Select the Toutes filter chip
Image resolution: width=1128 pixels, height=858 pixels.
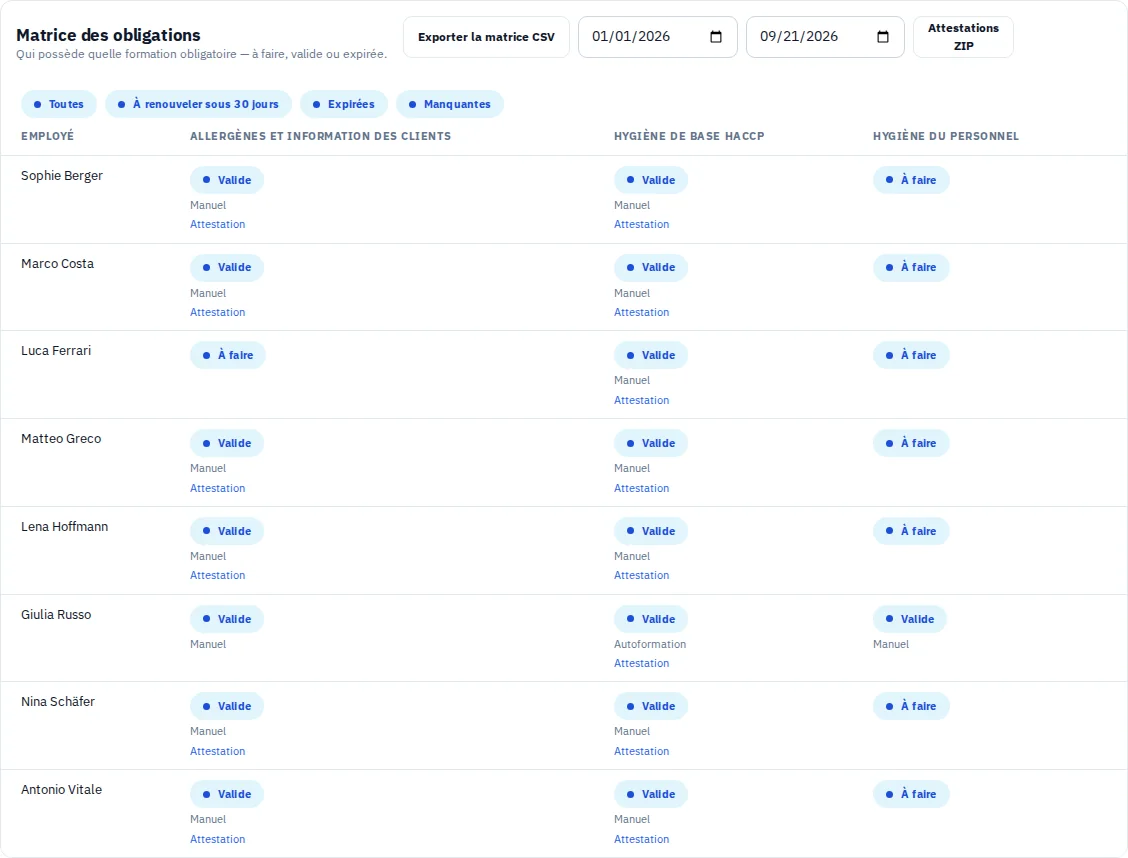pos(58,104)
